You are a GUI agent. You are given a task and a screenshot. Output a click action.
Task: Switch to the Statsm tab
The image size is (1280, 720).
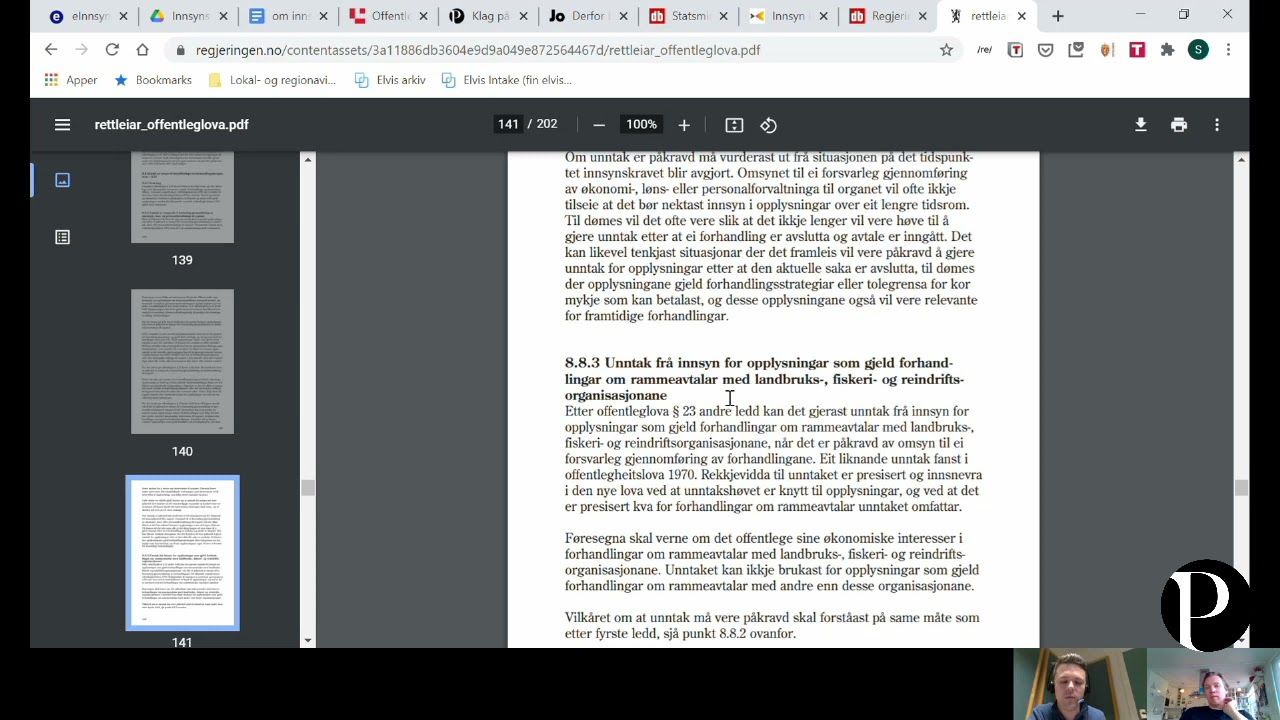tap(681, 16)
